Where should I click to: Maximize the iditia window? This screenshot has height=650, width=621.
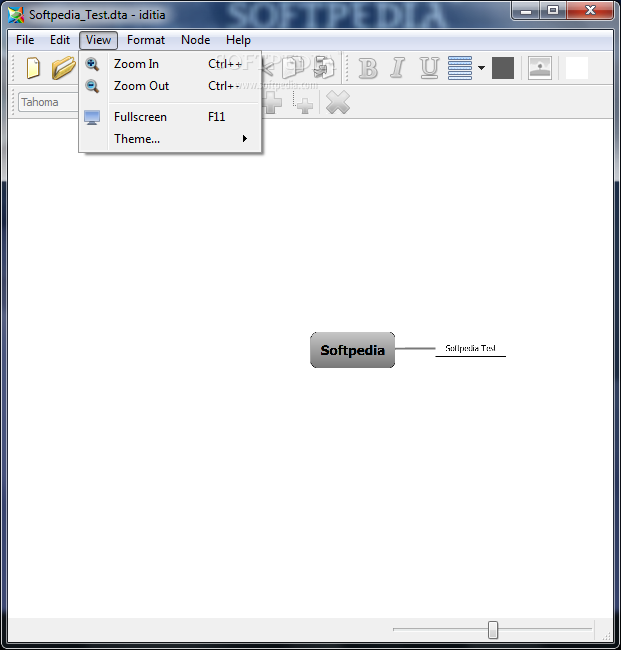click(x=553, y=11)
